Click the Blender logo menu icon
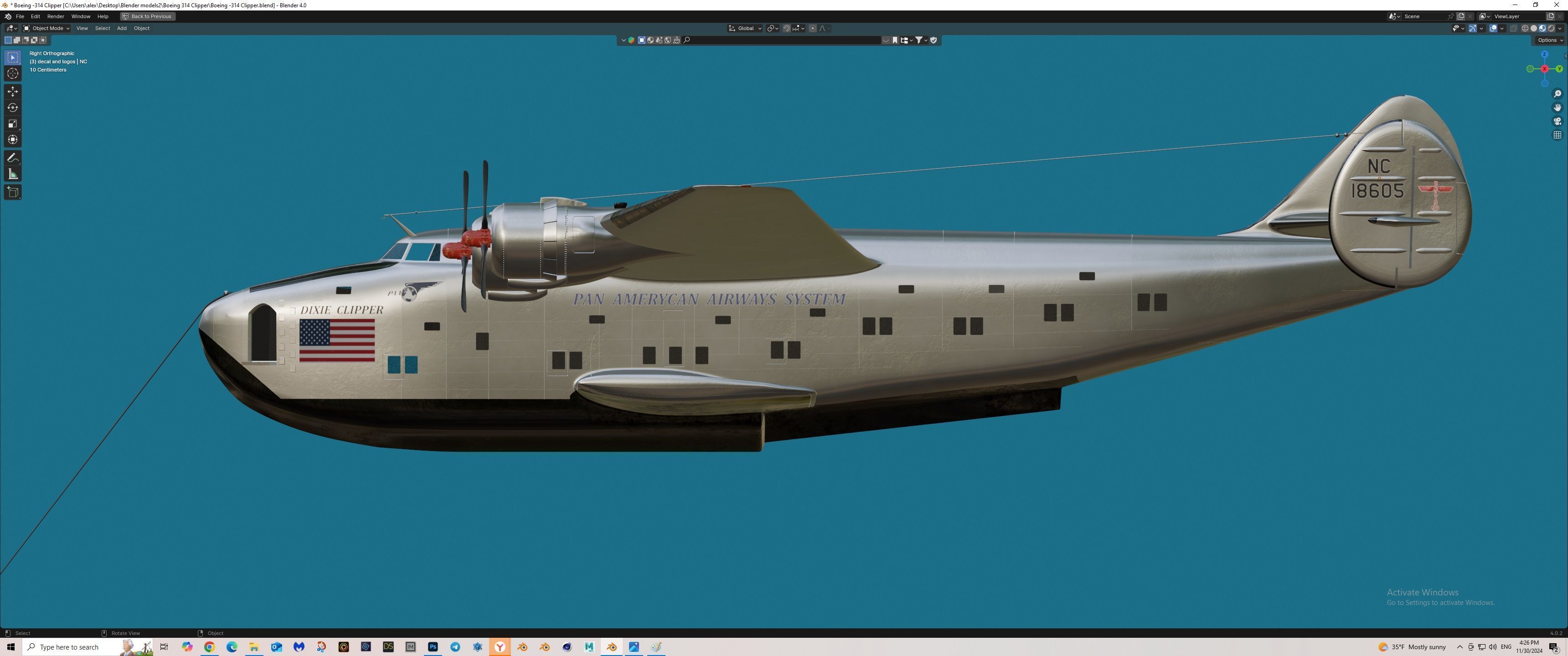Viewport: 1568px width, 656px height. (7, 16)
